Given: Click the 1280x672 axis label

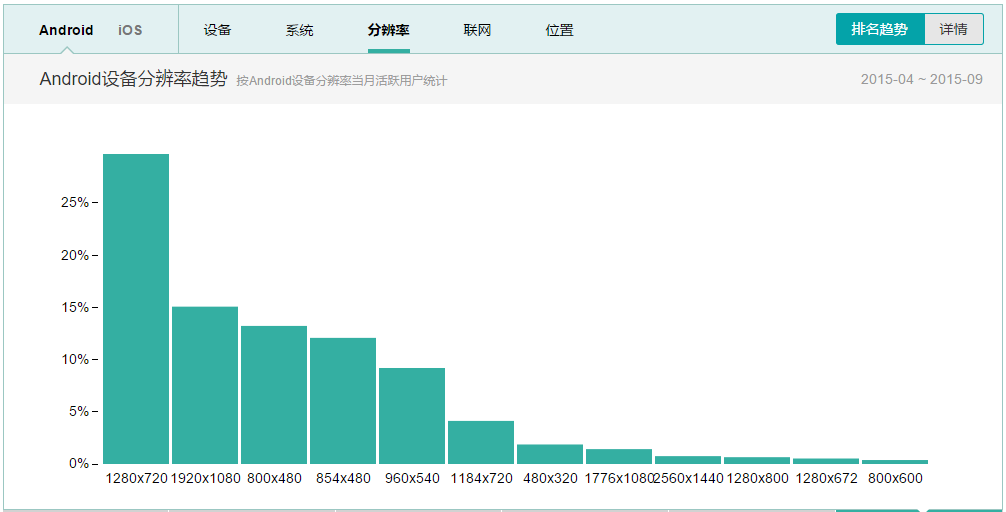Looking at the screenshot, I should point(826,479).
